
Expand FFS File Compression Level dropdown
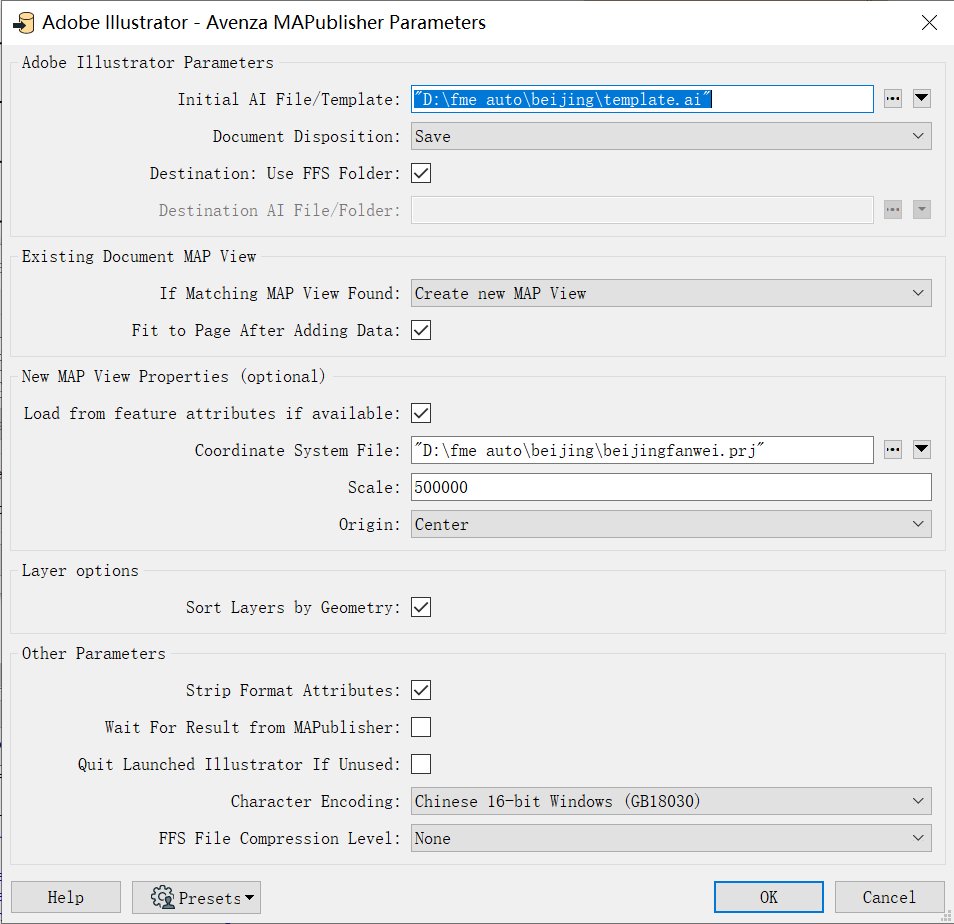(x=671, y=838)
